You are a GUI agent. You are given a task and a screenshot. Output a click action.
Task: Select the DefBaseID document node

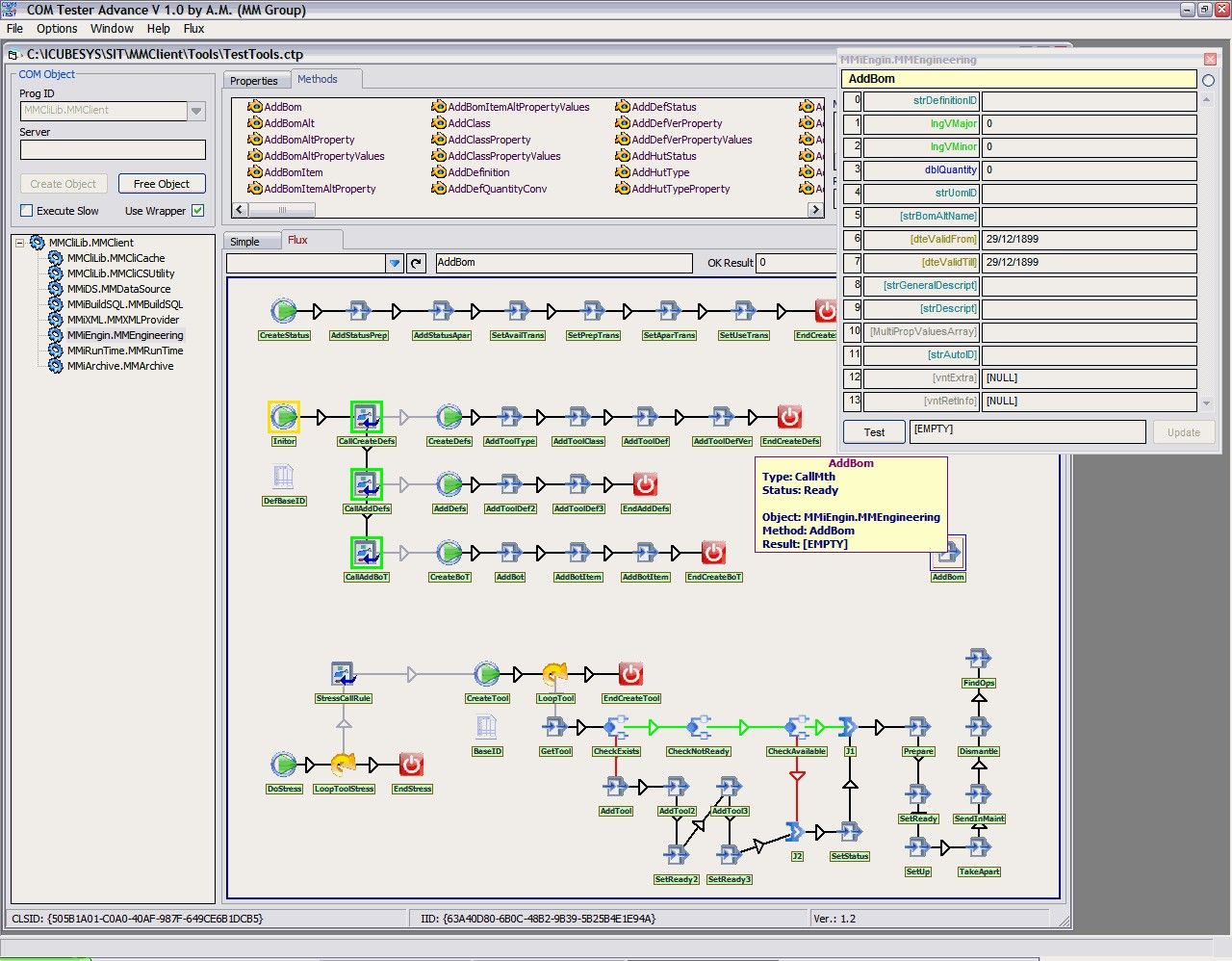pyautogui.click(x=283, y=477)
